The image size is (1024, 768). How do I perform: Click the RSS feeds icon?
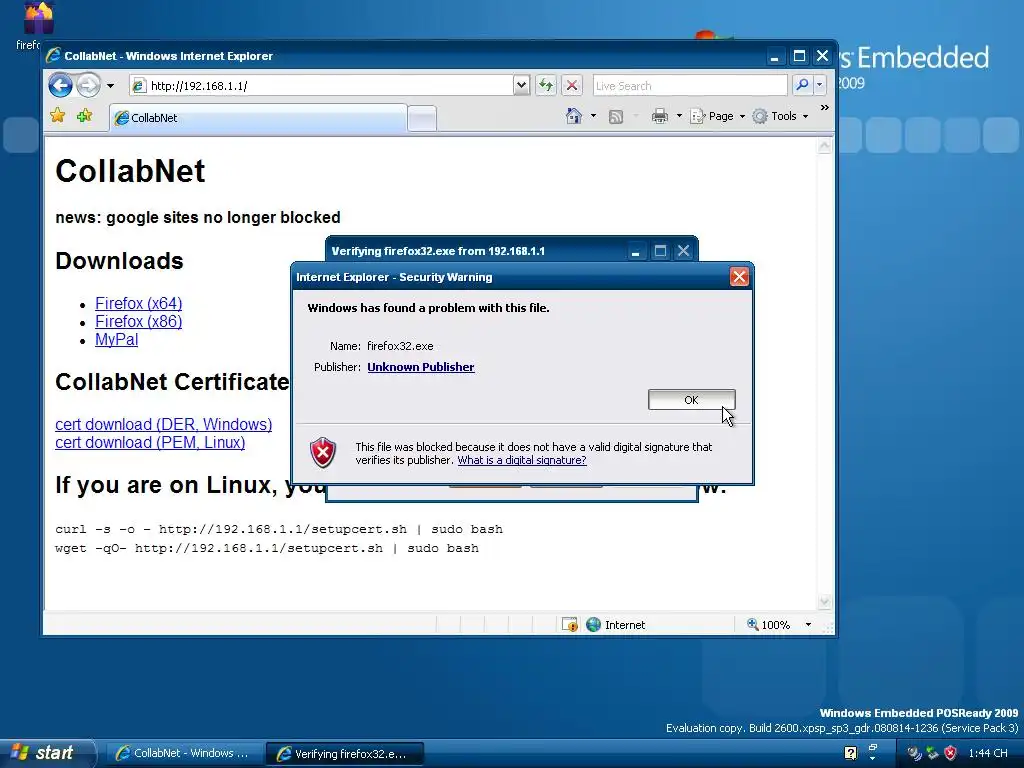click(615, 117)
